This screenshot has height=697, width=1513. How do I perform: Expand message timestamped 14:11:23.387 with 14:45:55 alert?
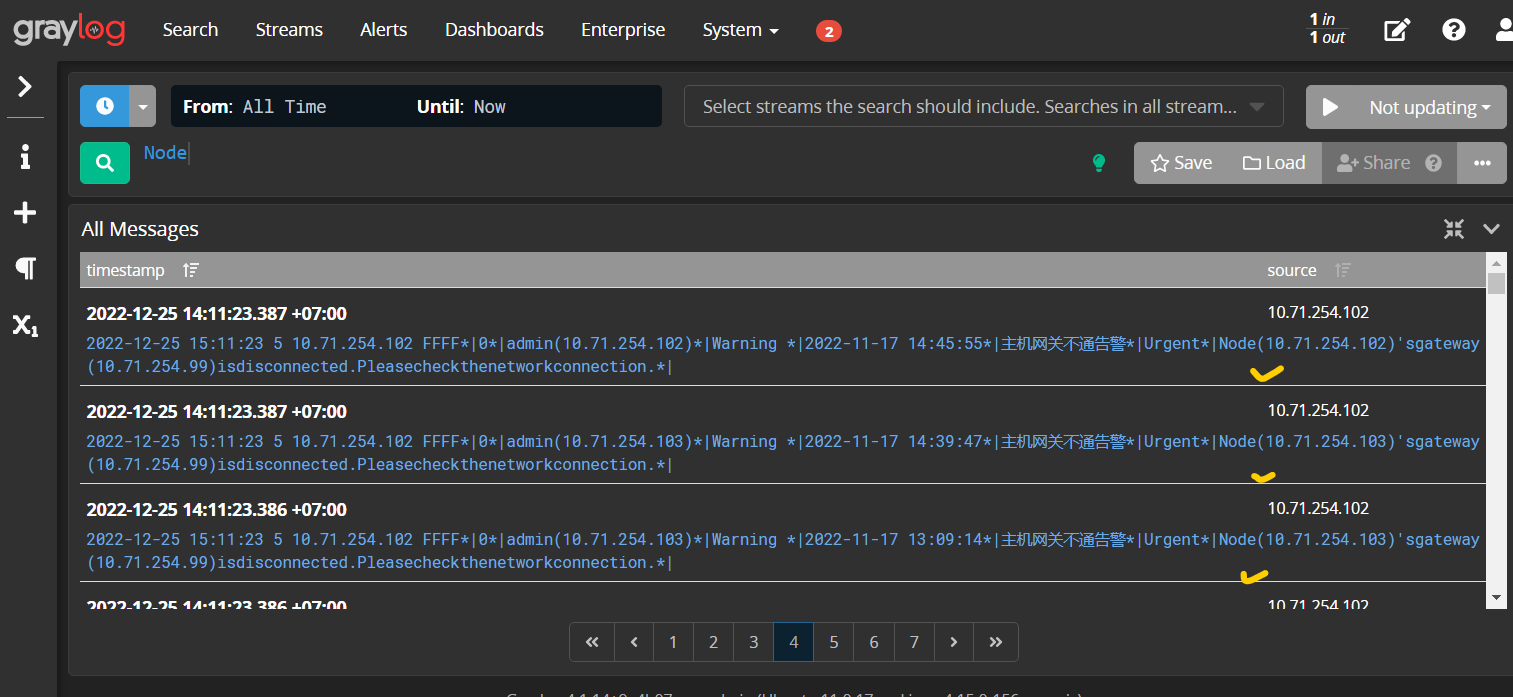tap(783, 355)
